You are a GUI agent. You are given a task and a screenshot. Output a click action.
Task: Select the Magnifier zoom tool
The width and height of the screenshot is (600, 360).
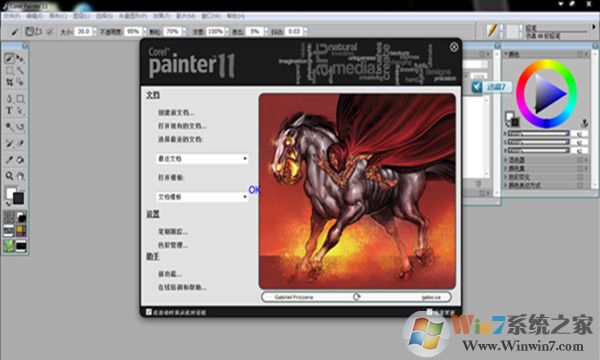click(x=9, y=176)
